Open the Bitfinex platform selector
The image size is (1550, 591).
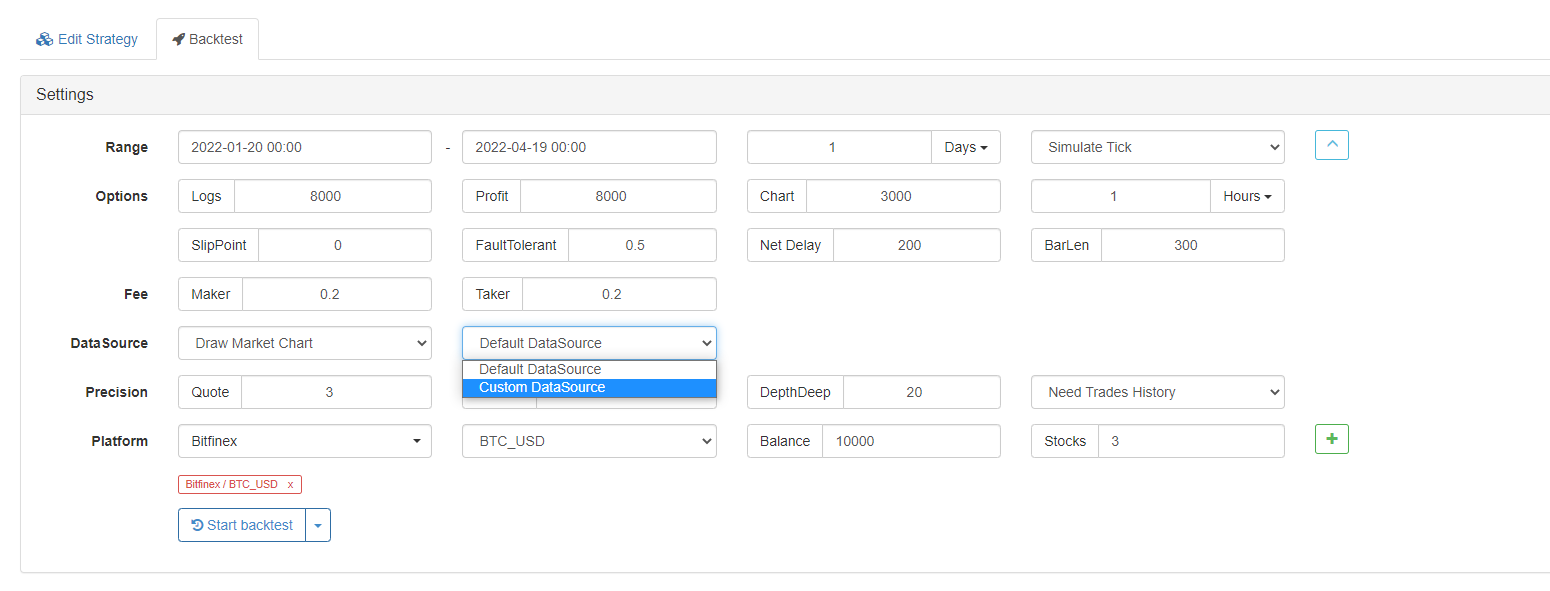click(x=304, y=441)
